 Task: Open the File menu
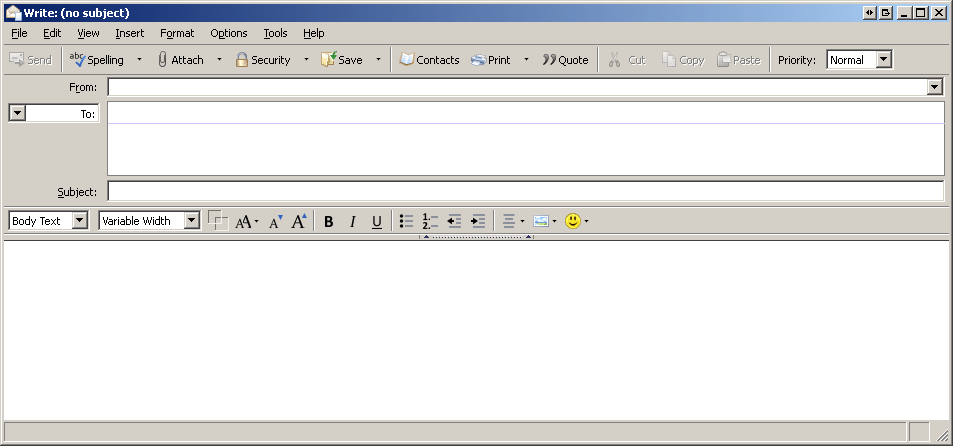(x=19, y=33)
